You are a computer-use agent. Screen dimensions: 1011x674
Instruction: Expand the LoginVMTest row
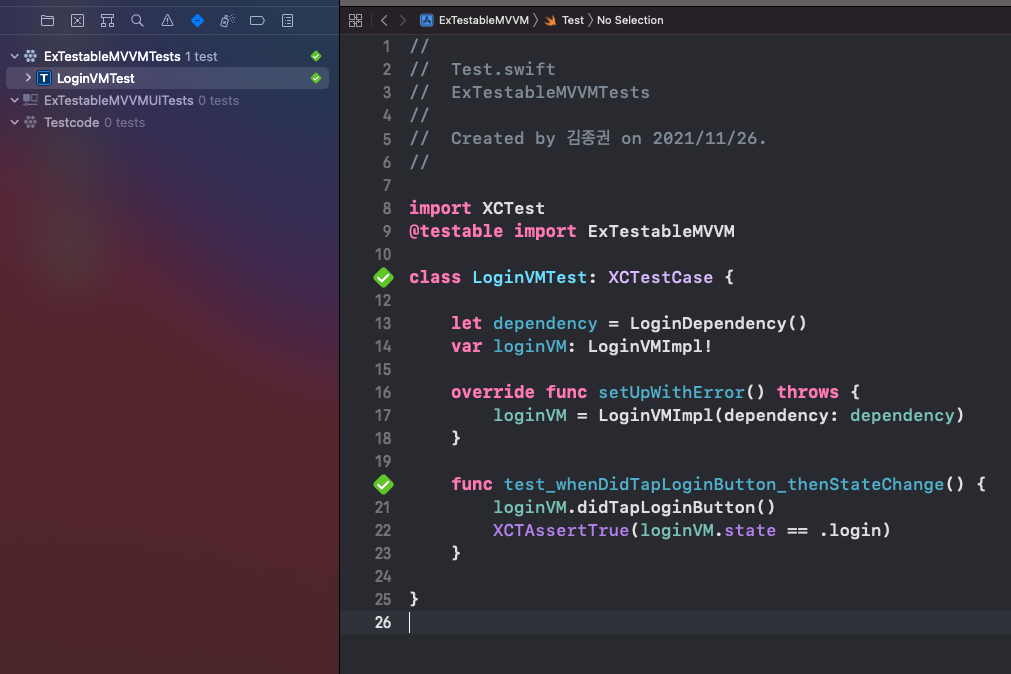point(28,77)
